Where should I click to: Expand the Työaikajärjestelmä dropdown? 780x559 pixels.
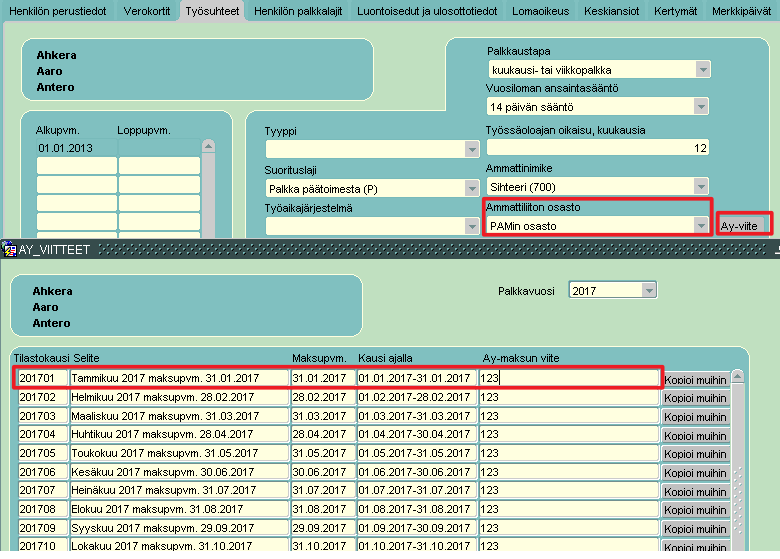point(472,226)
